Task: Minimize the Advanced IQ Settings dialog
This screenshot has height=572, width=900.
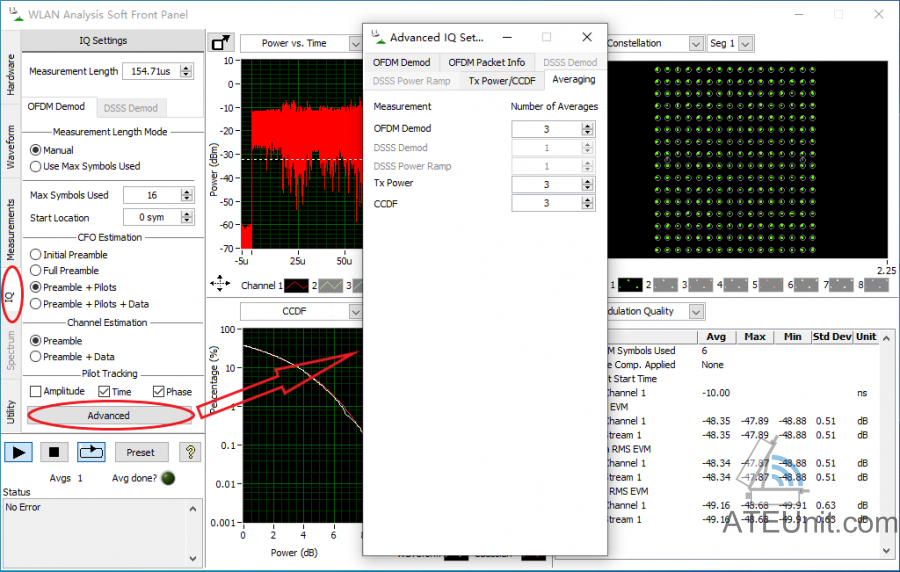Action: click(507, 37)
